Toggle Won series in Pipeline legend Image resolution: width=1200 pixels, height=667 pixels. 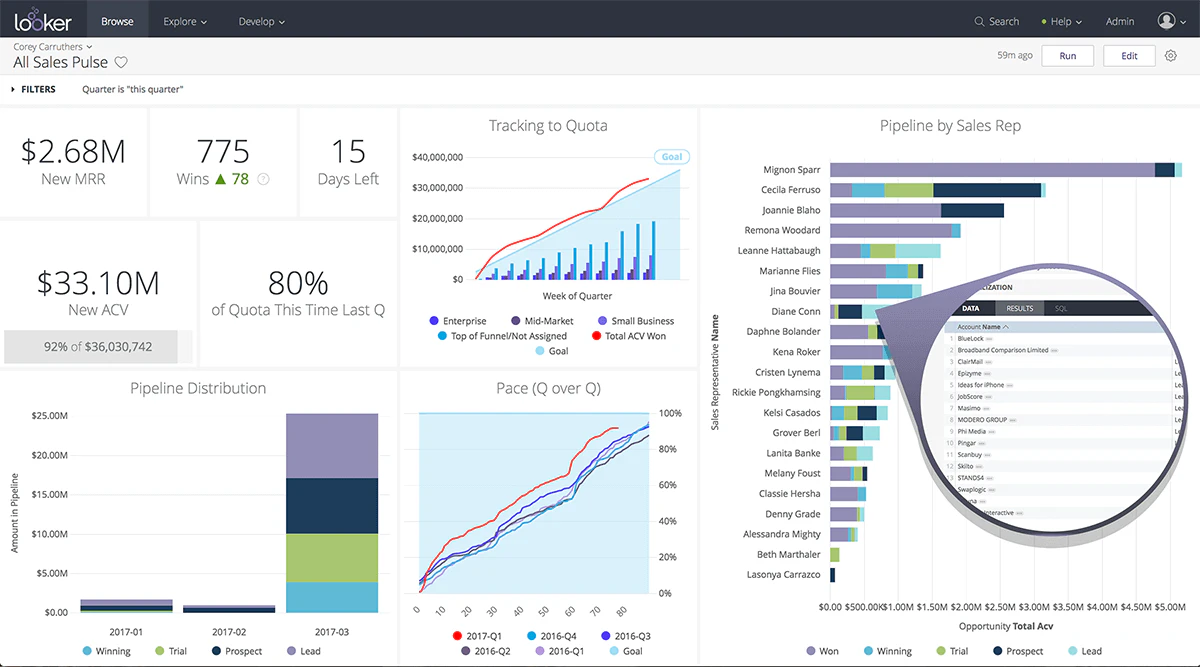tap(823, 651)
